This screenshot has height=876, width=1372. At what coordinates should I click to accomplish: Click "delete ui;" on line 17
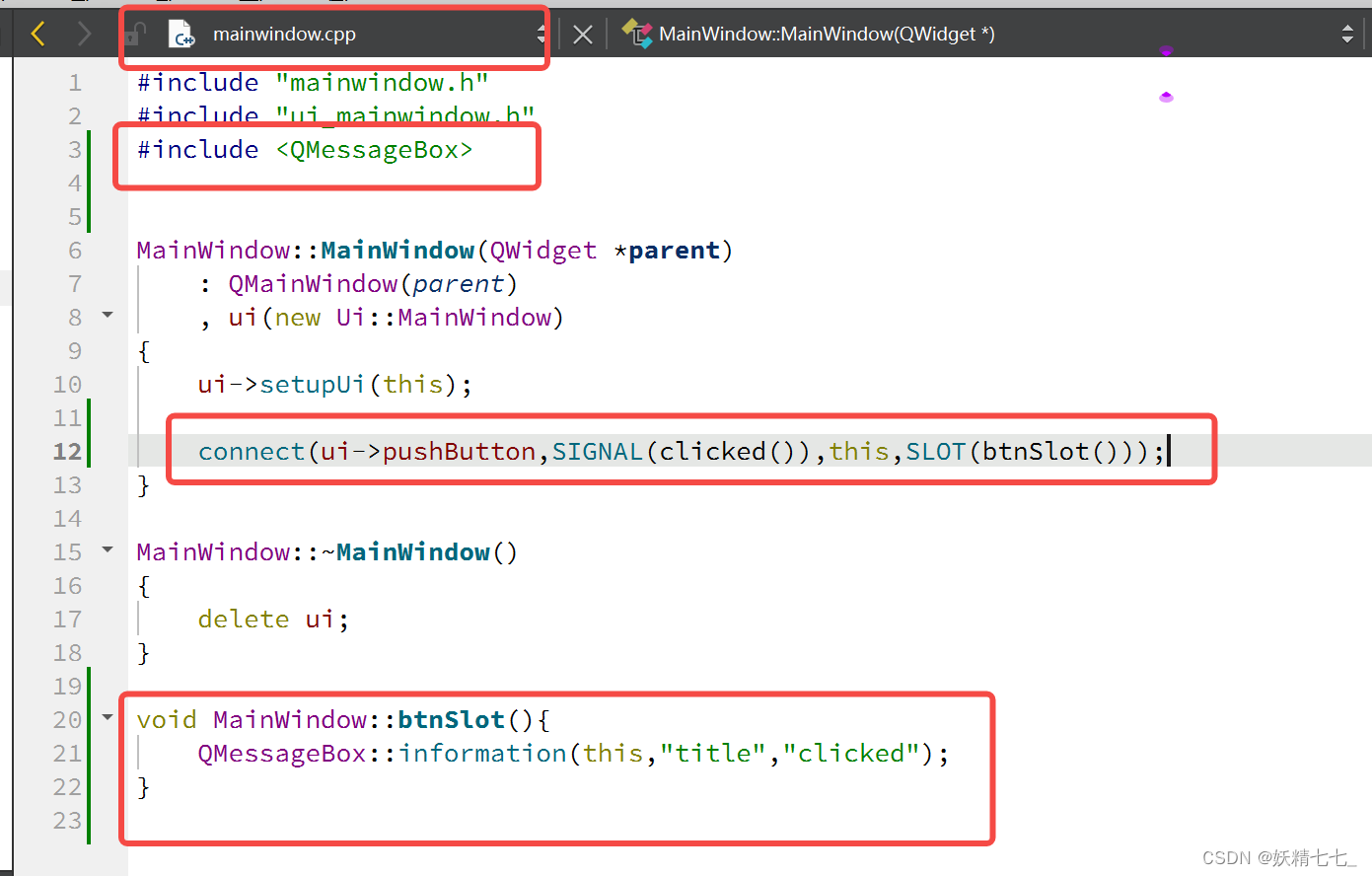pyautogui.click(x=273, y=620)
